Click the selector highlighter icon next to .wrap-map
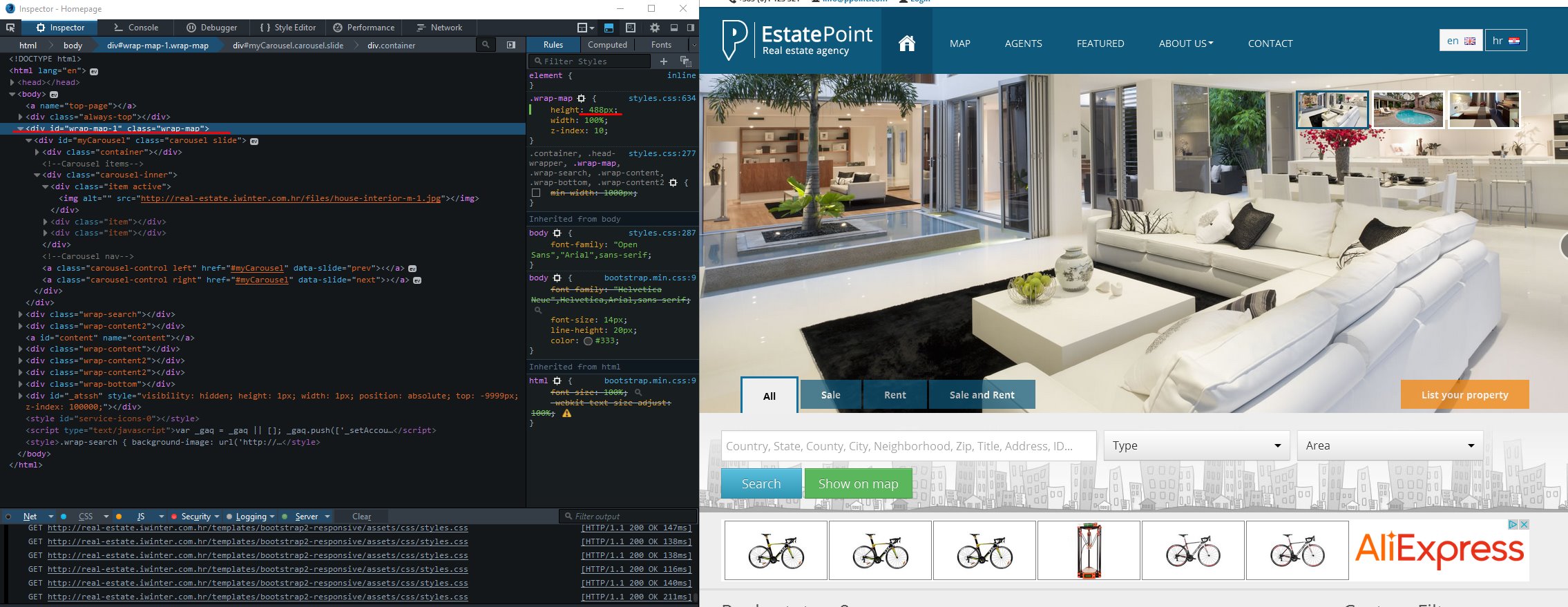Image resolution: width=1568 pixels, height=607 pixels. (x=581, y=99)
